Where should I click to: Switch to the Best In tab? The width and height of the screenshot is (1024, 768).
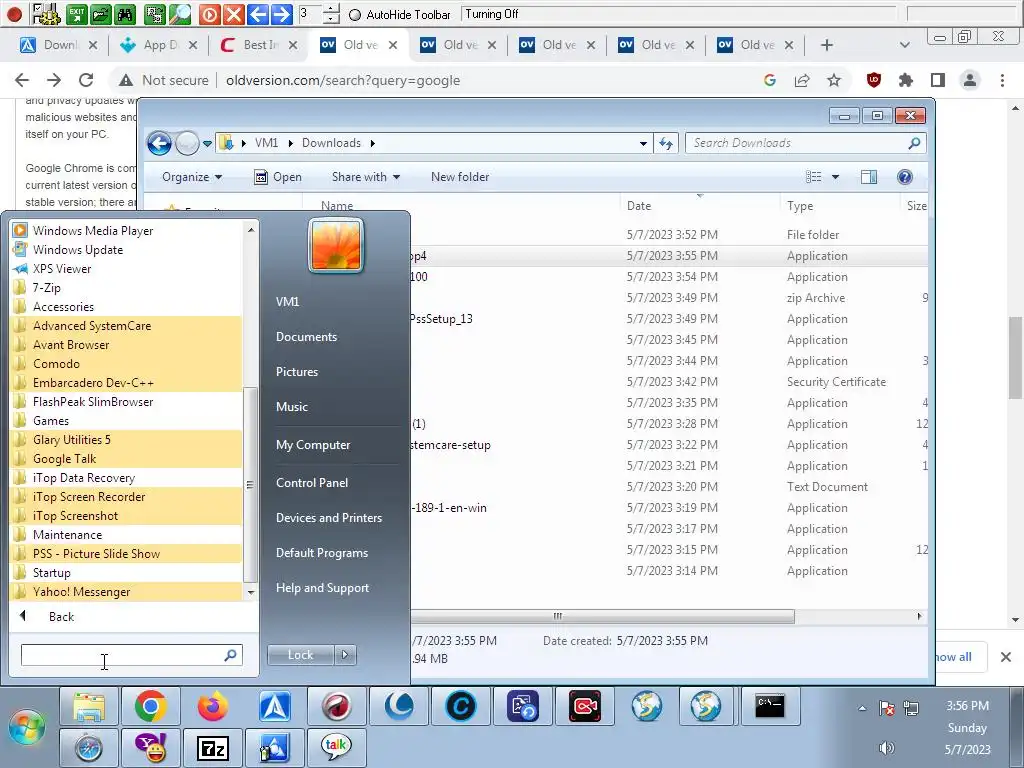[258, 45]
